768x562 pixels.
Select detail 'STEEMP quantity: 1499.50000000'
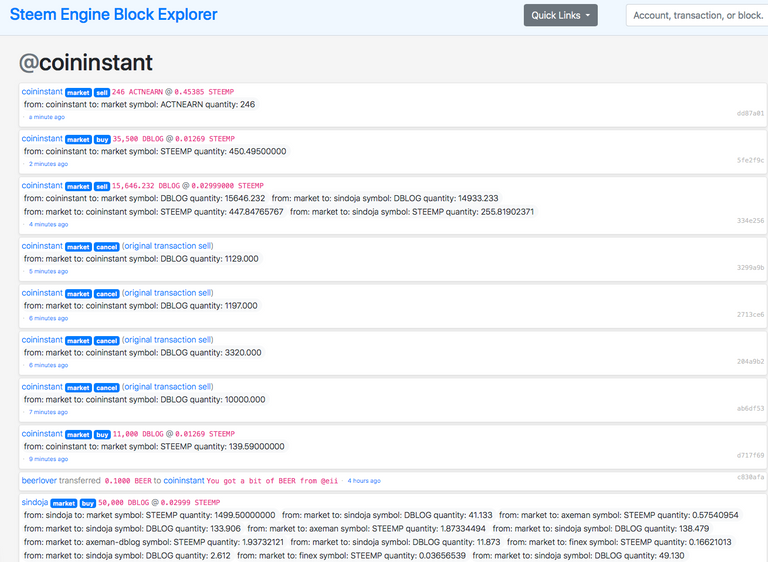[x=211, y=515]
